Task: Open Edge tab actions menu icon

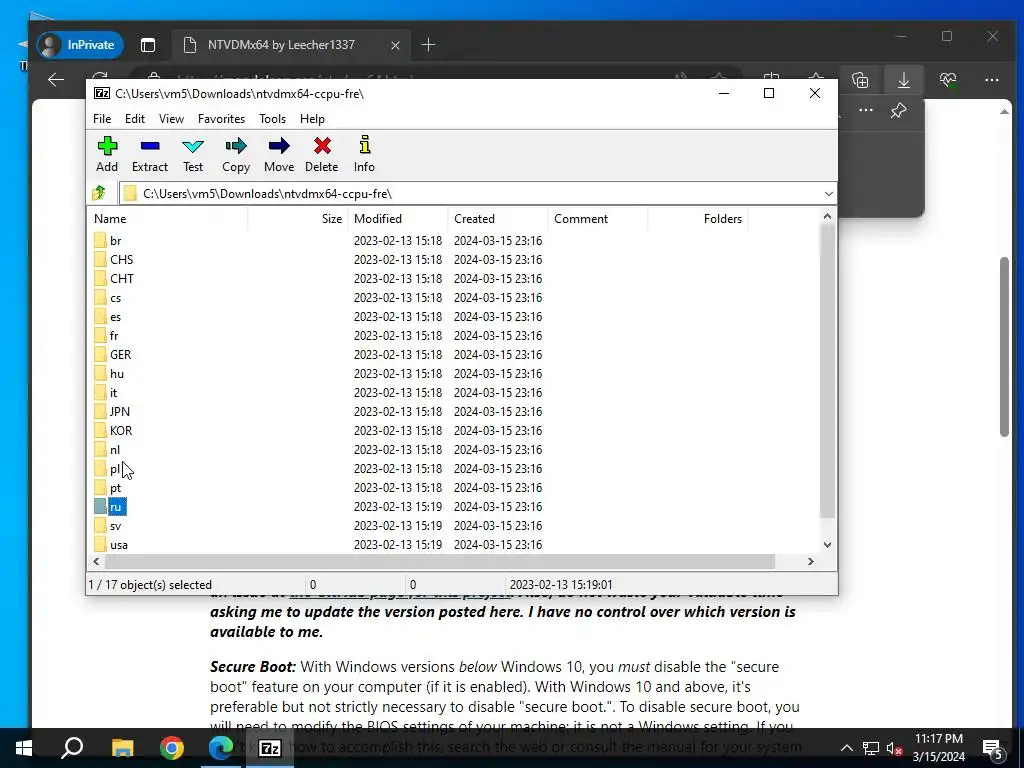Action: click(148, 44)
